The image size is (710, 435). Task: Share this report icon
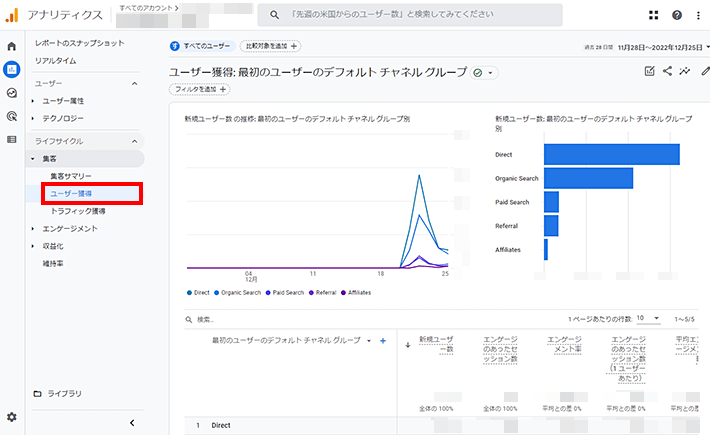[667, 71]
